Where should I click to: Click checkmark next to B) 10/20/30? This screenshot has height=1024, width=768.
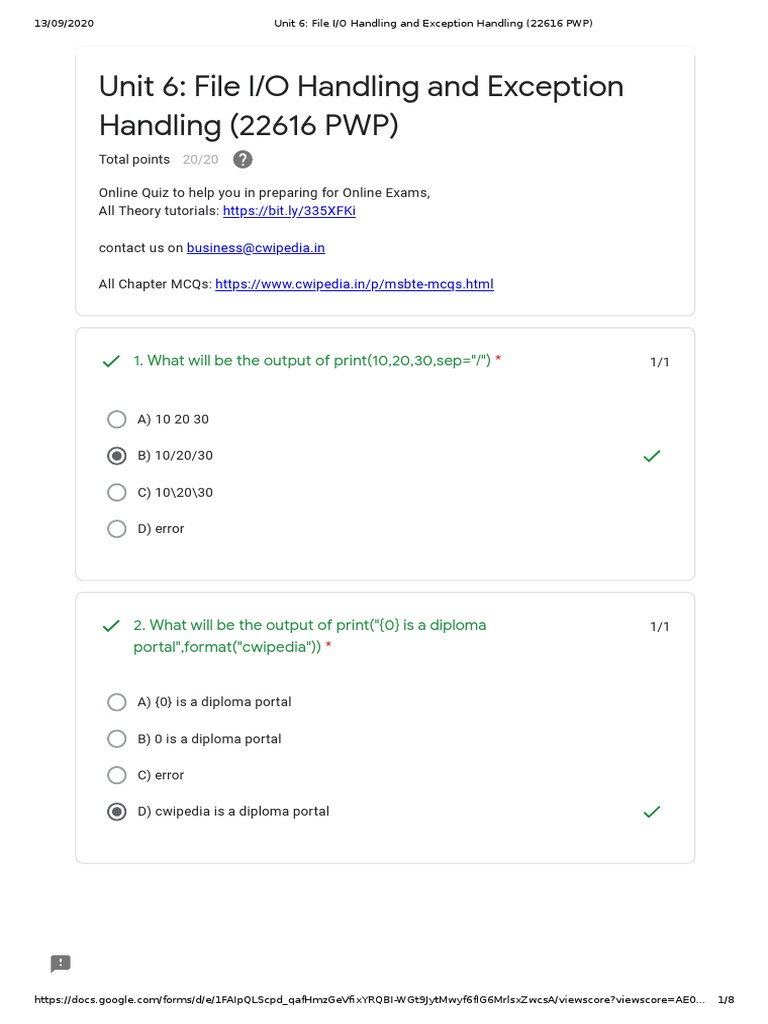652,456
